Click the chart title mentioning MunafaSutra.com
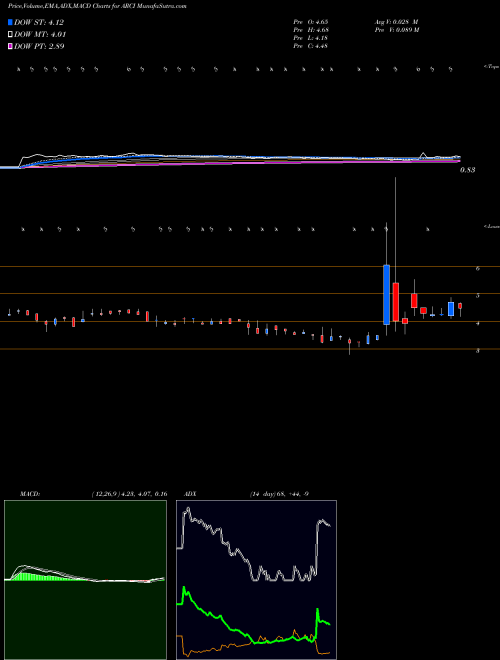500x660 pixels. tap(97, 6)
